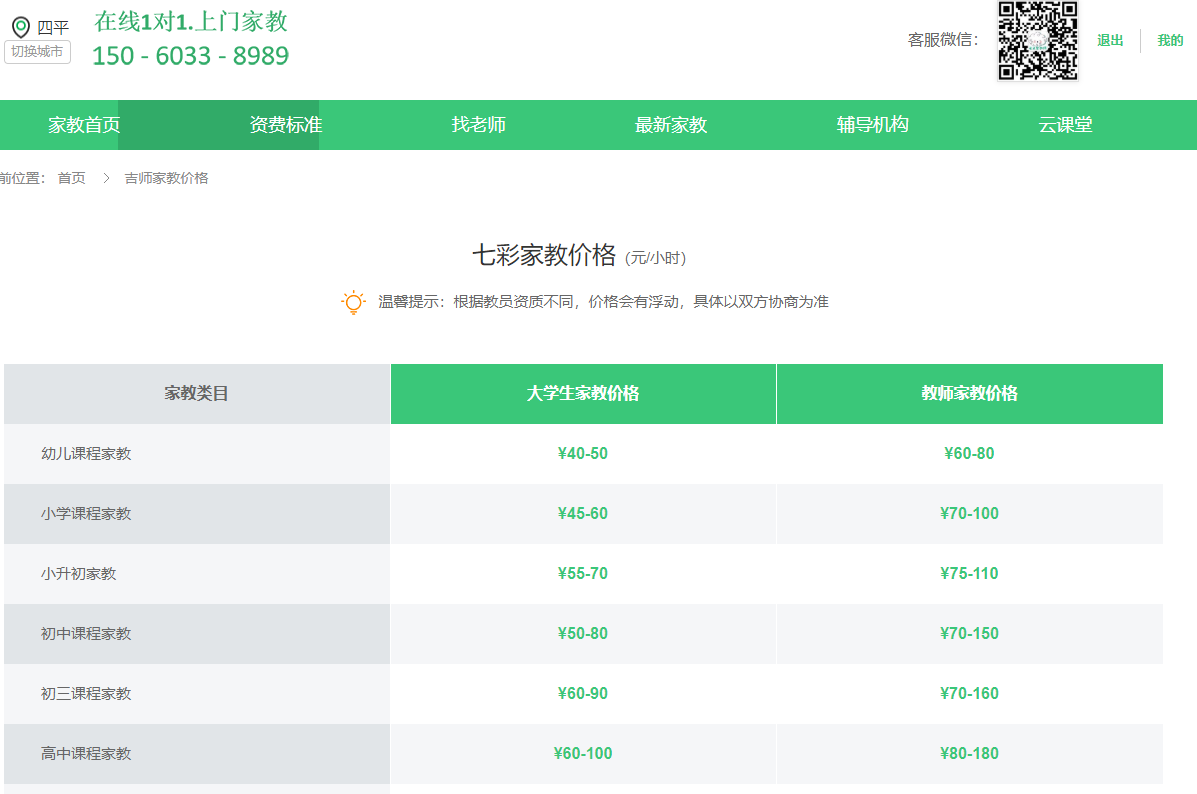This screenshot has height=794, width=1197.
Task: Select the 初三课程家教 row label
Action: coord(86,694)
